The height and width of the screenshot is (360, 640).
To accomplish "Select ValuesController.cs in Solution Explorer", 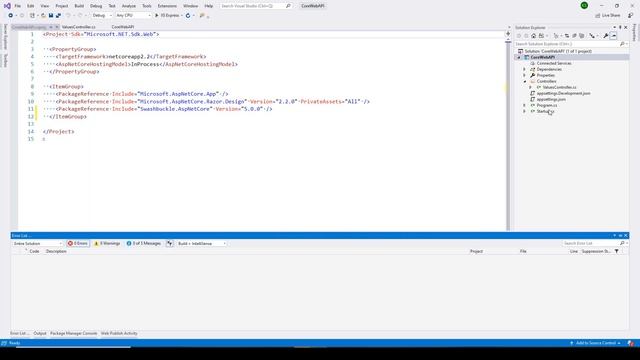I will 560,87.
